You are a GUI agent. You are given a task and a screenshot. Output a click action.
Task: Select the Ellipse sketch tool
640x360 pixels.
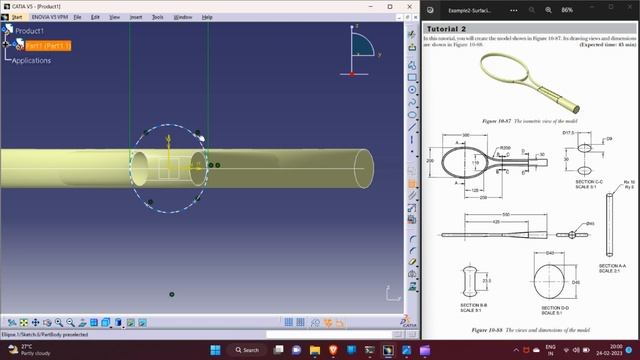pos(412,115)
